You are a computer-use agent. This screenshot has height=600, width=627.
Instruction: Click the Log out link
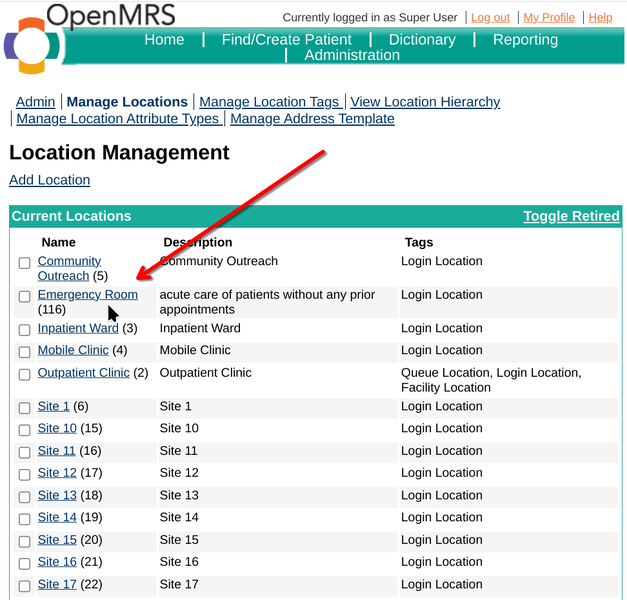(x=490, y=17)
